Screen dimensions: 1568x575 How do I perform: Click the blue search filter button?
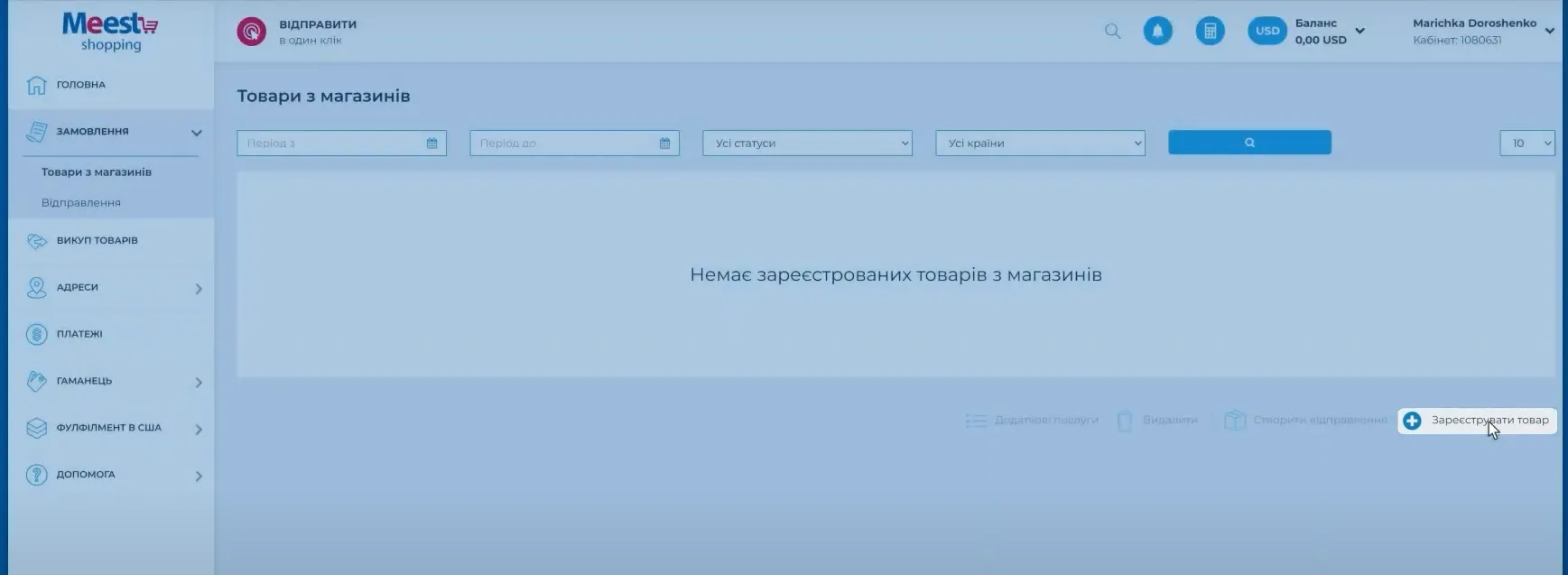(1249, 143)
